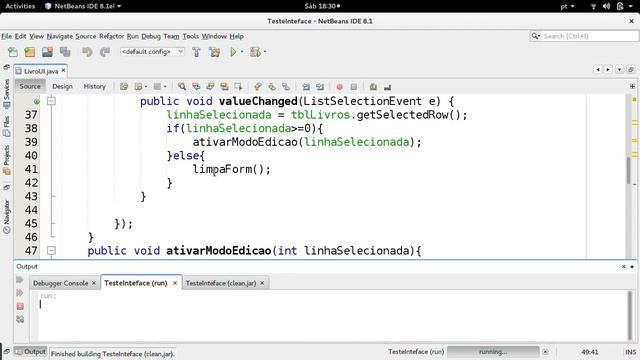Click the Open Project toolbar icon
Screen dimensions: 640x360
point(47,52)
